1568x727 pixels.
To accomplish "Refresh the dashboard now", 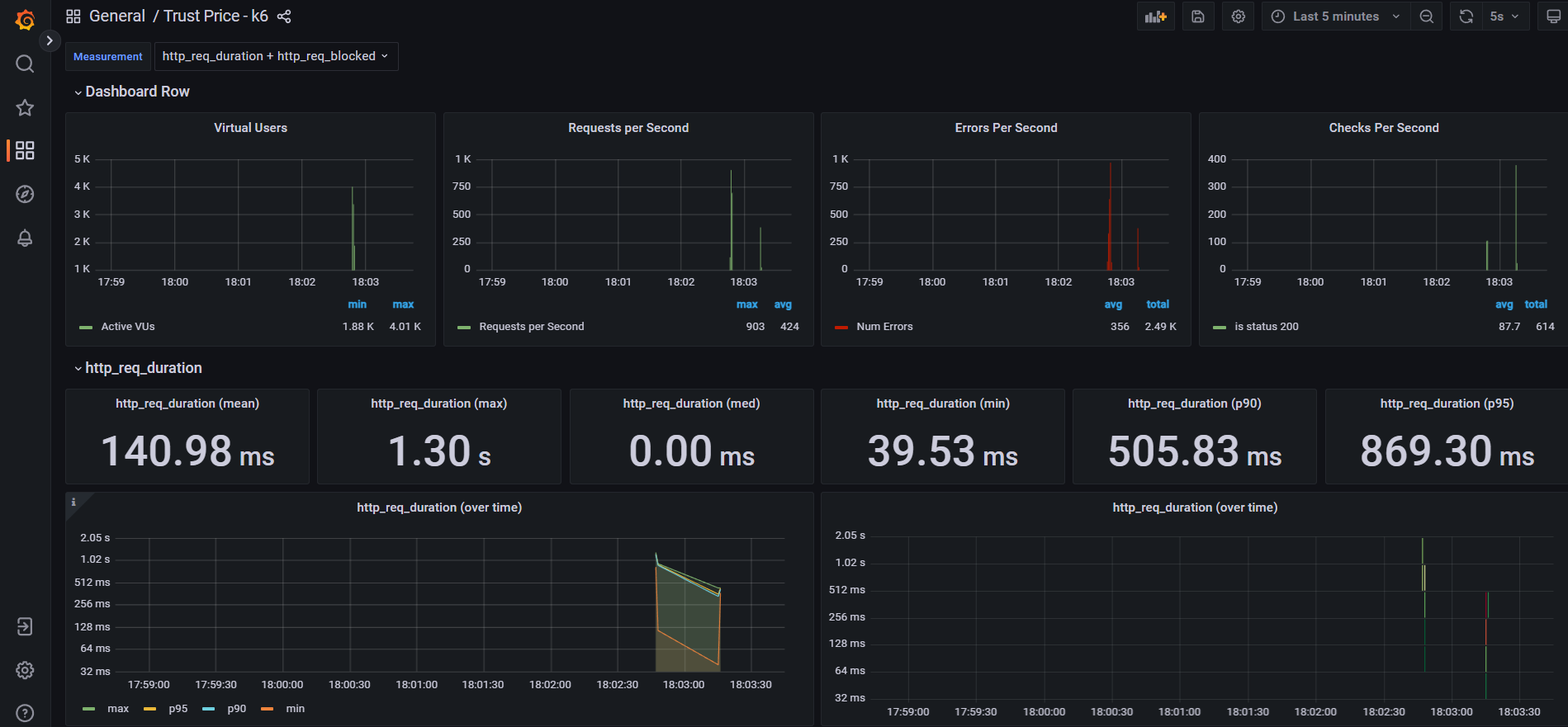I will click(x=1466, y=17).
